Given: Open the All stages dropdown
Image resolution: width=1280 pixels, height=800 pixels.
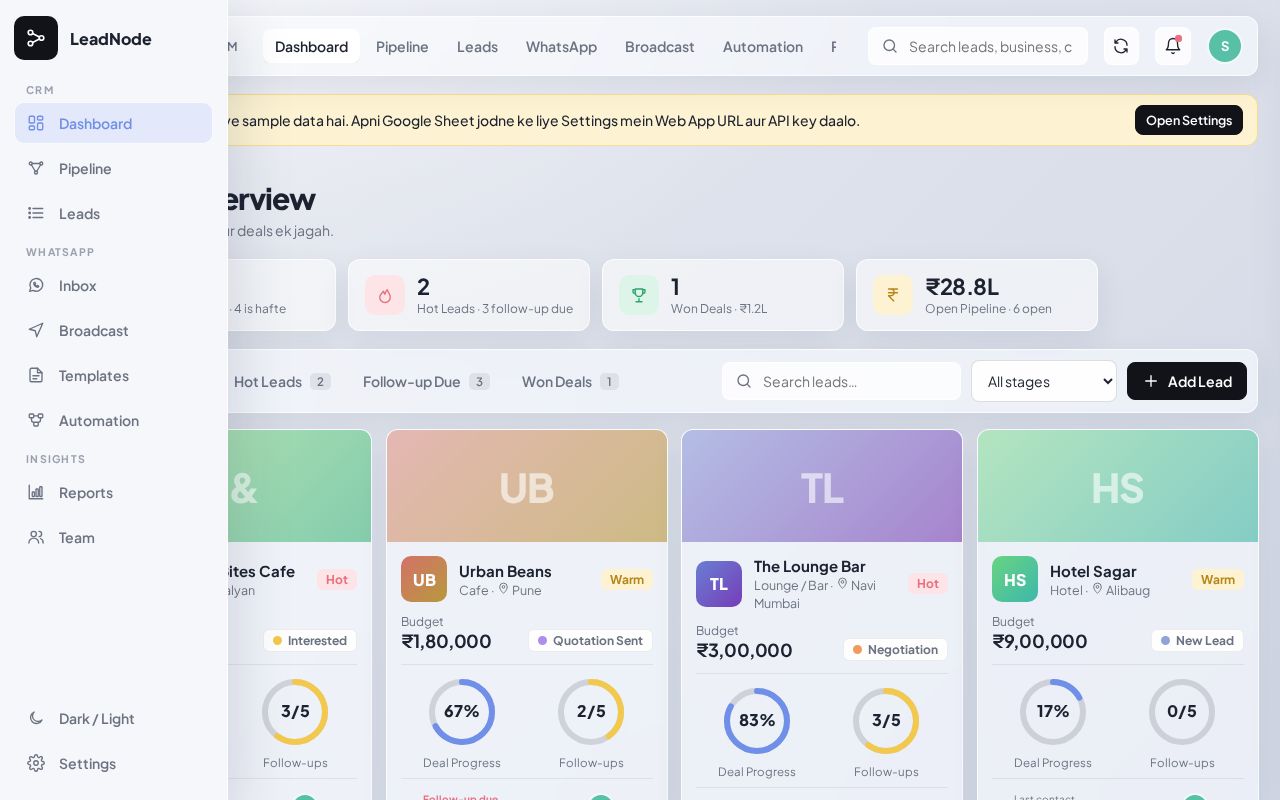Looking at the screenshot, I should [x=1044, y=381].
